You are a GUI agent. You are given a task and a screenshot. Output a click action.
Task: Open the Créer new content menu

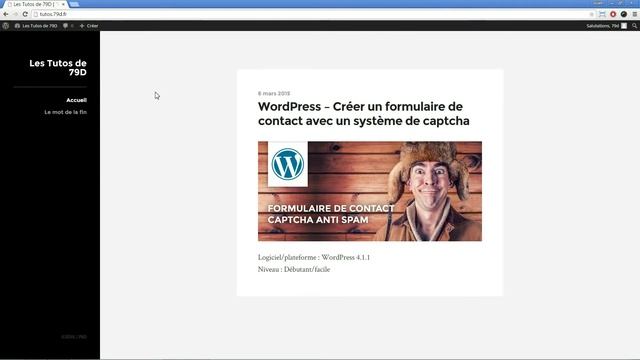click(89, 26)
